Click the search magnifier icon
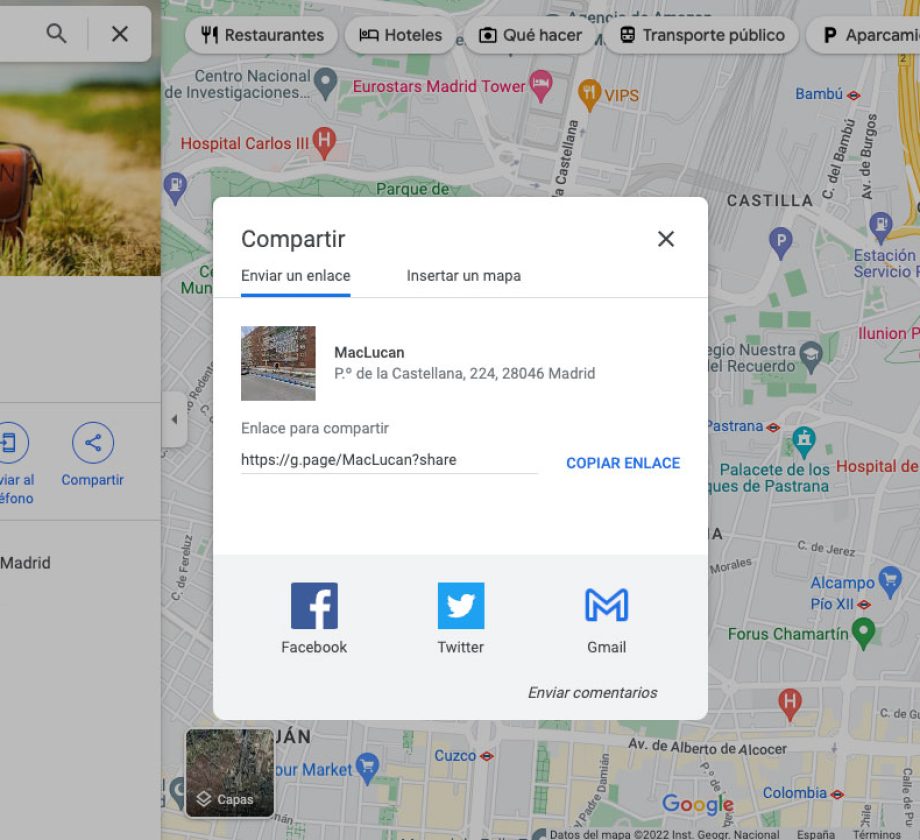Viewport: 920px width, 840px height. click(57, 34)
